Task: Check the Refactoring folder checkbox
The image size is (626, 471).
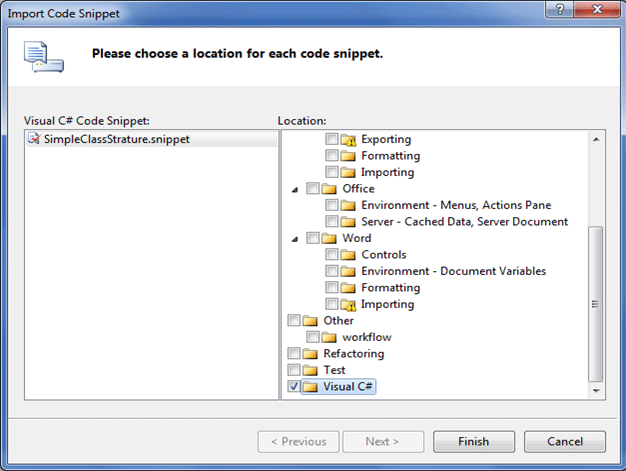Action: tap(293, 353)
